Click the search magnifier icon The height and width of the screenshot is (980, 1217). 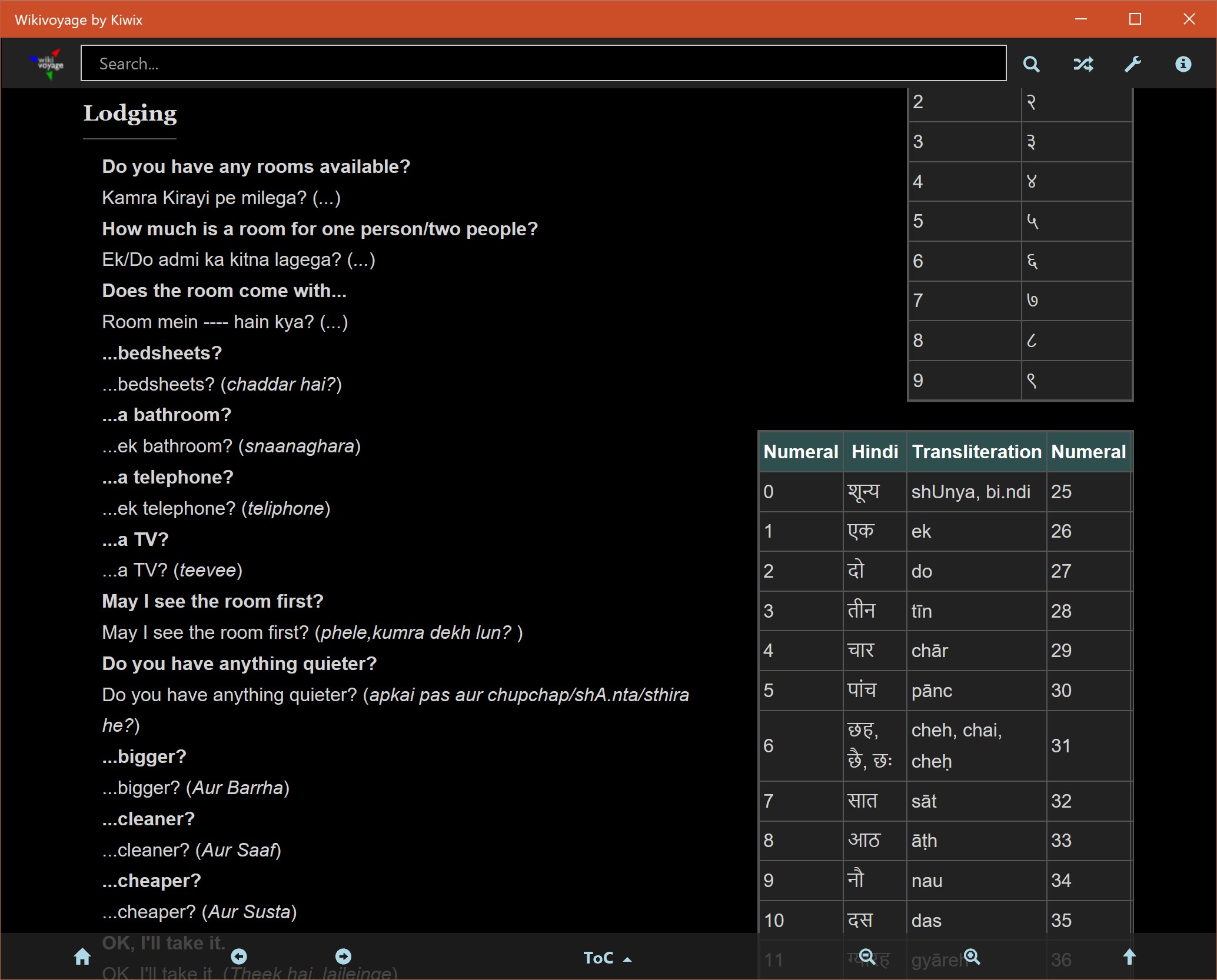click(1031, 64)
